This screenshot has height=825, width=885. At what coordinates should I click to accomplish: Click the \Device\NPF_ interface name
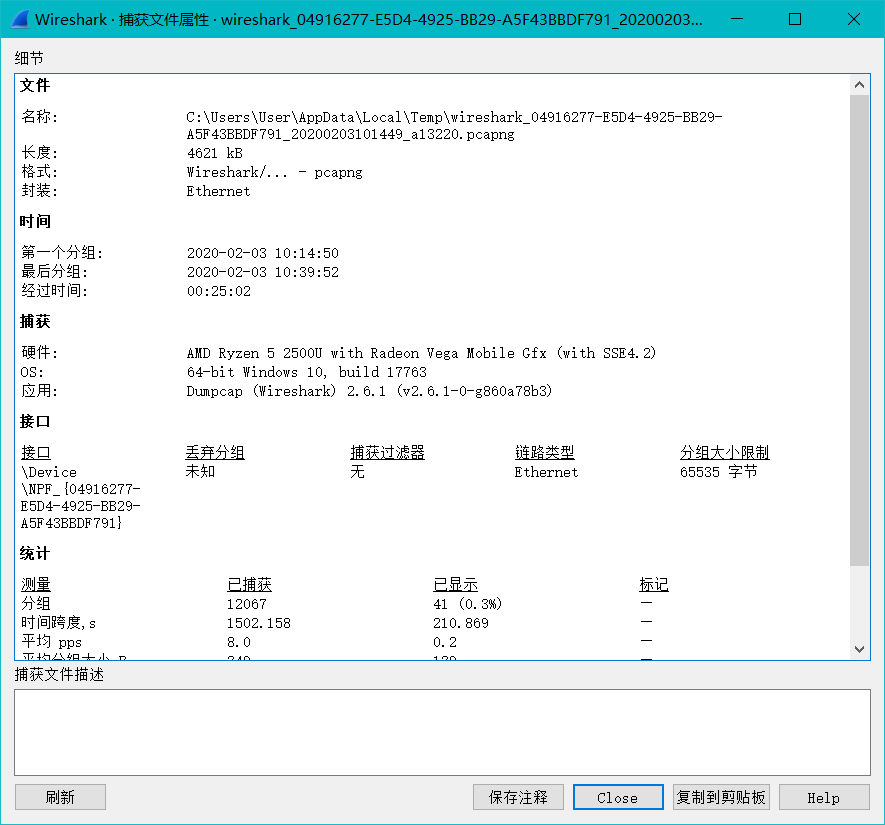pyautogui.click(x=81, y=498)
